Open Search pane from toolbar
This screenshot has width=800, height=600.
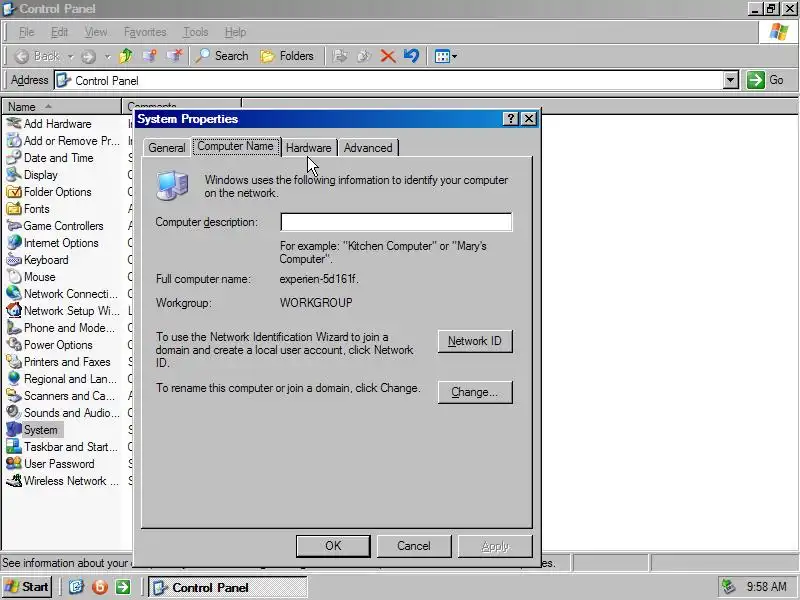point(221,56)
